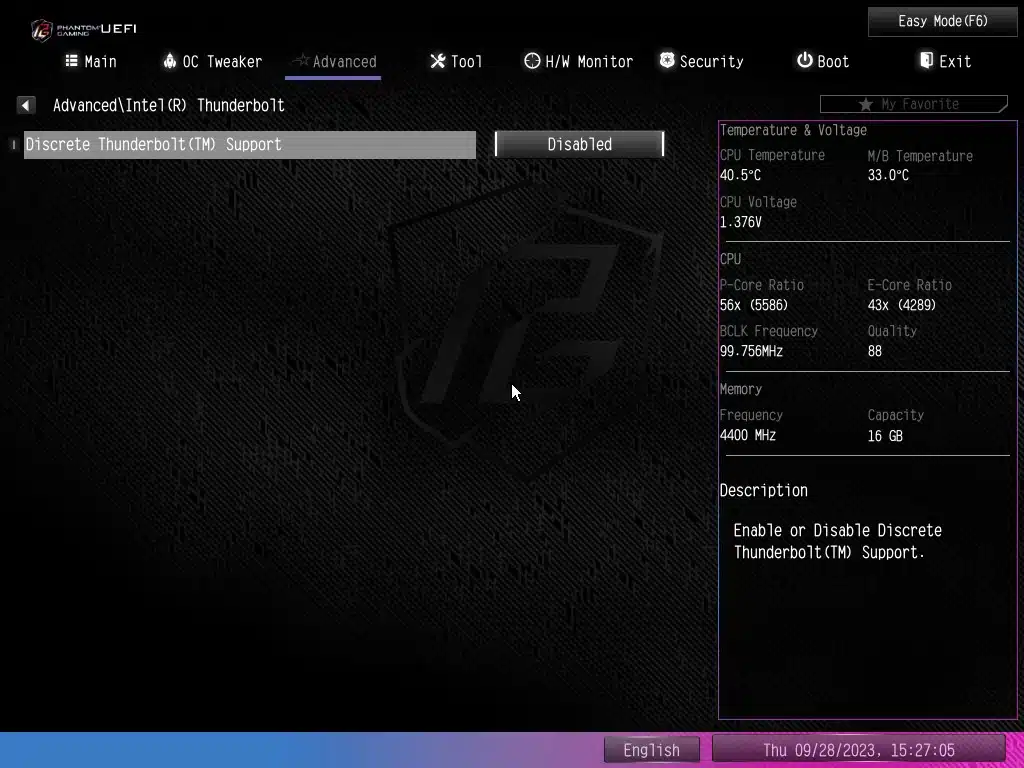Click the My Favorite star icon

866,104
